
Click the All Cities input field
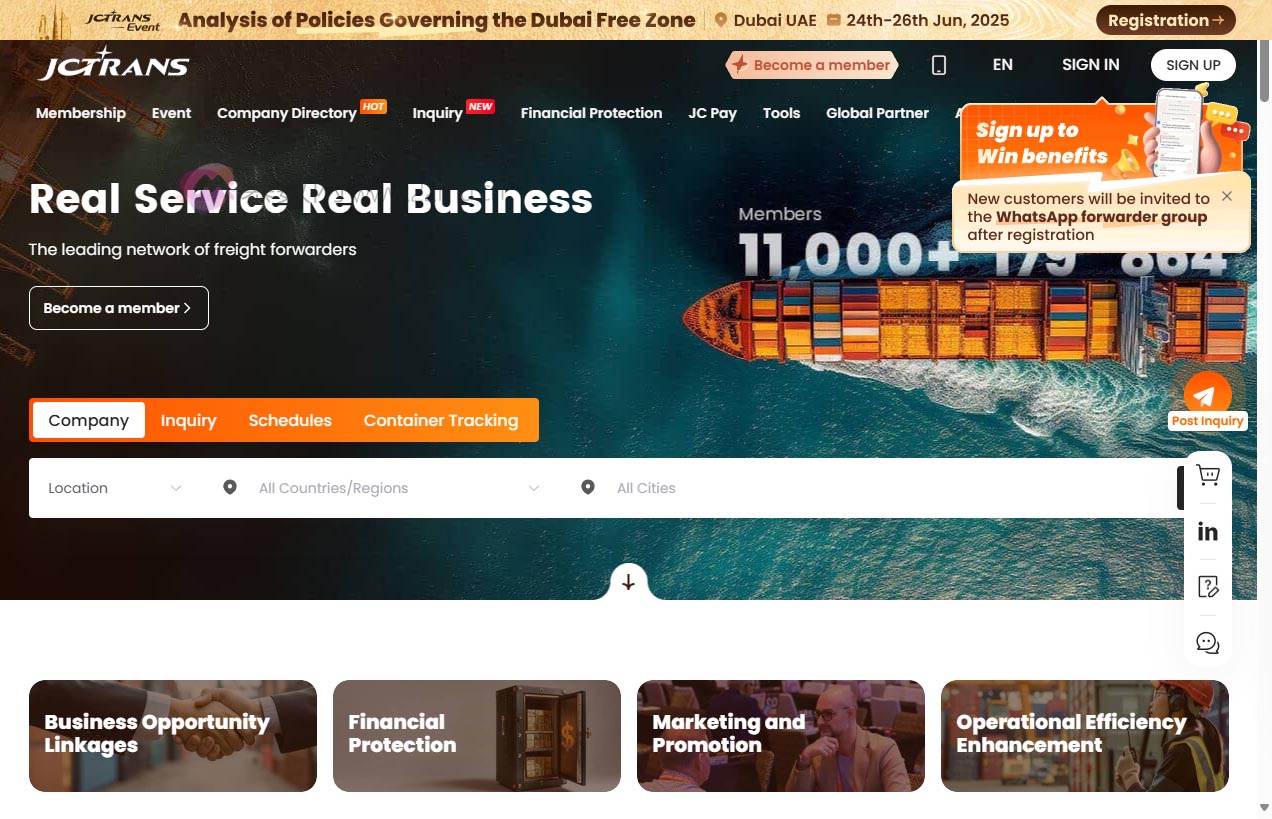coord(870,488)
